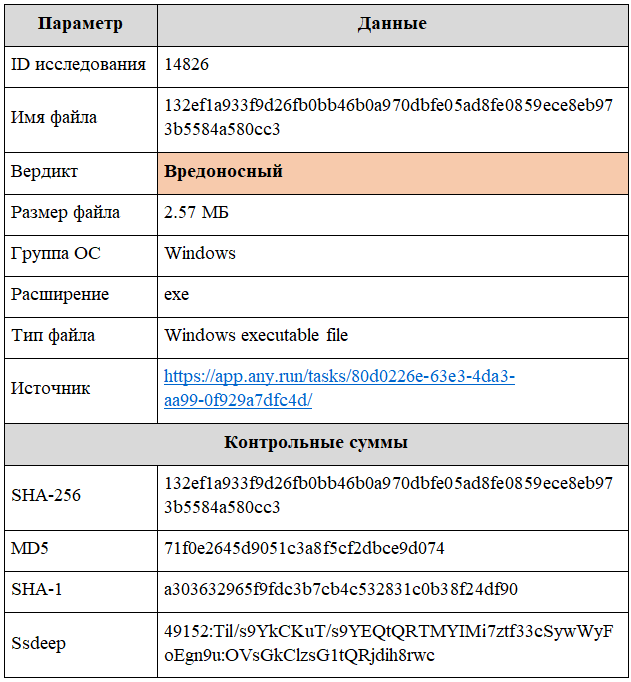Click the SHA-1 hash value
This screenshot has height=682, width=631.
[x=341, y=589]
